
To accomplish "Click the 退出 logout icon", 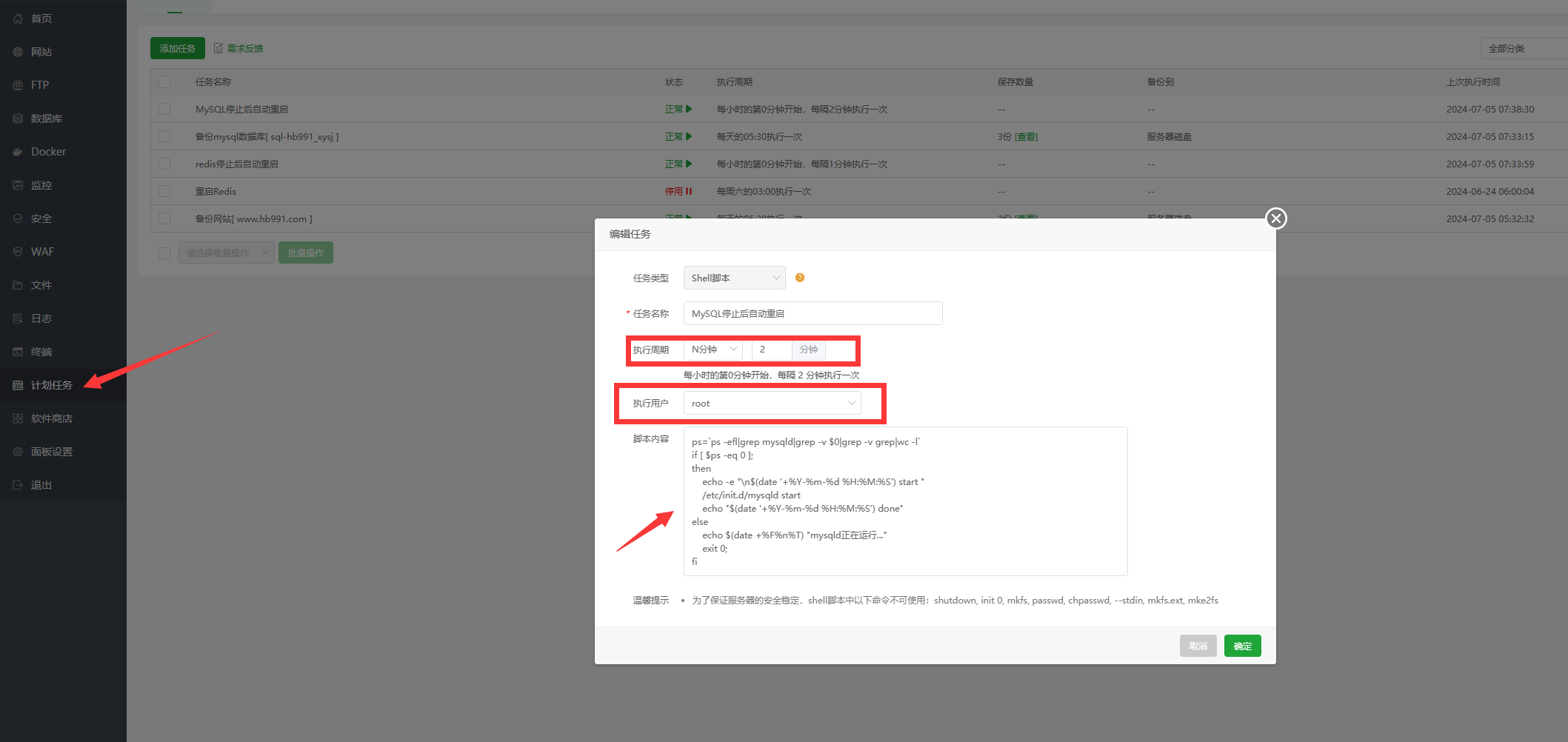I will (40, 484).
